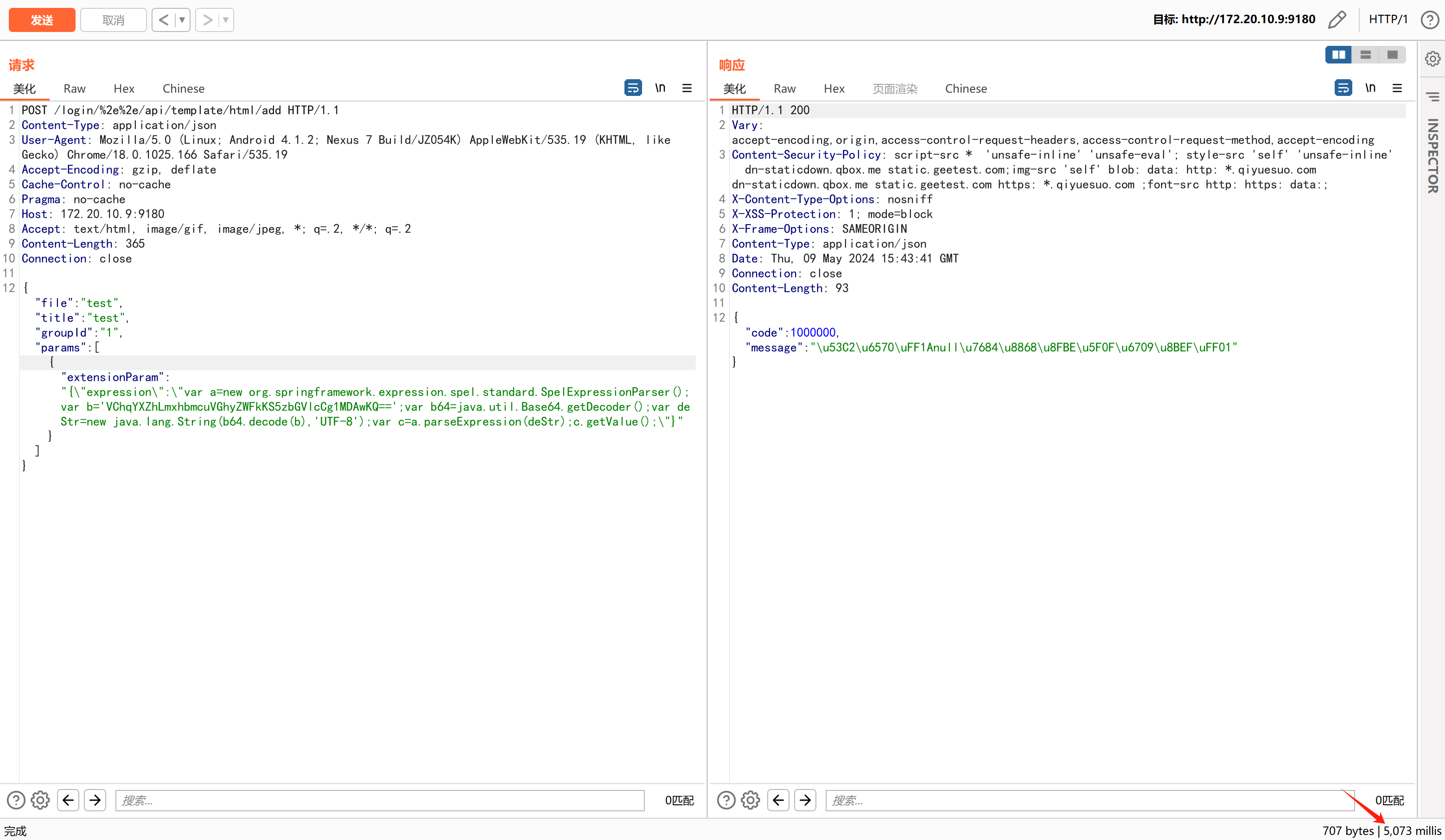Open the request pane hamburger menu
Viewport: 1445px width, 840px height.
687,88
